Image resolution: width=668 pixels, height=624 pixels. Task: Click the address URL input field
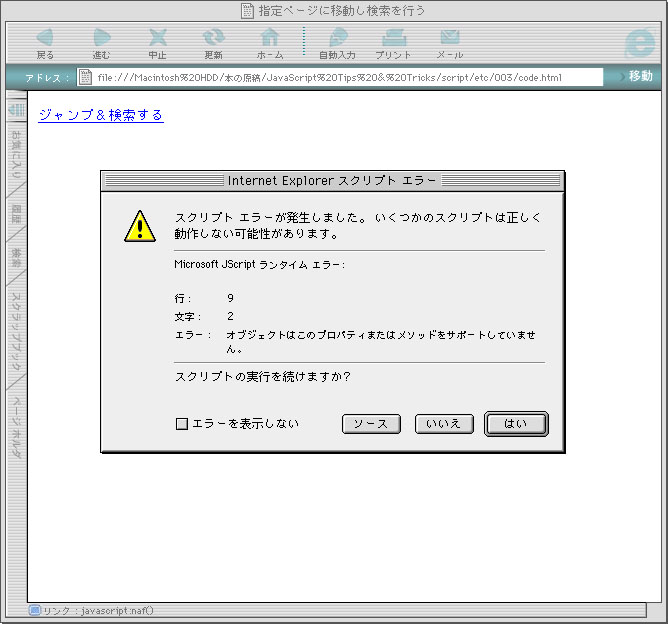pos(340,77)
